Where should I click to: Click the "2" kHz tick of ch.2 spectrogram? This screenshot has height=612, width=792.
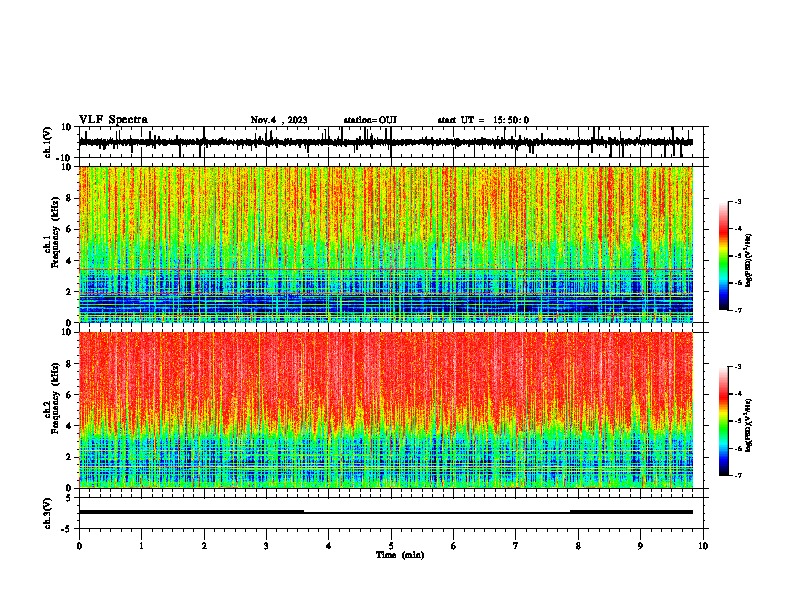(x=70, y=457)
